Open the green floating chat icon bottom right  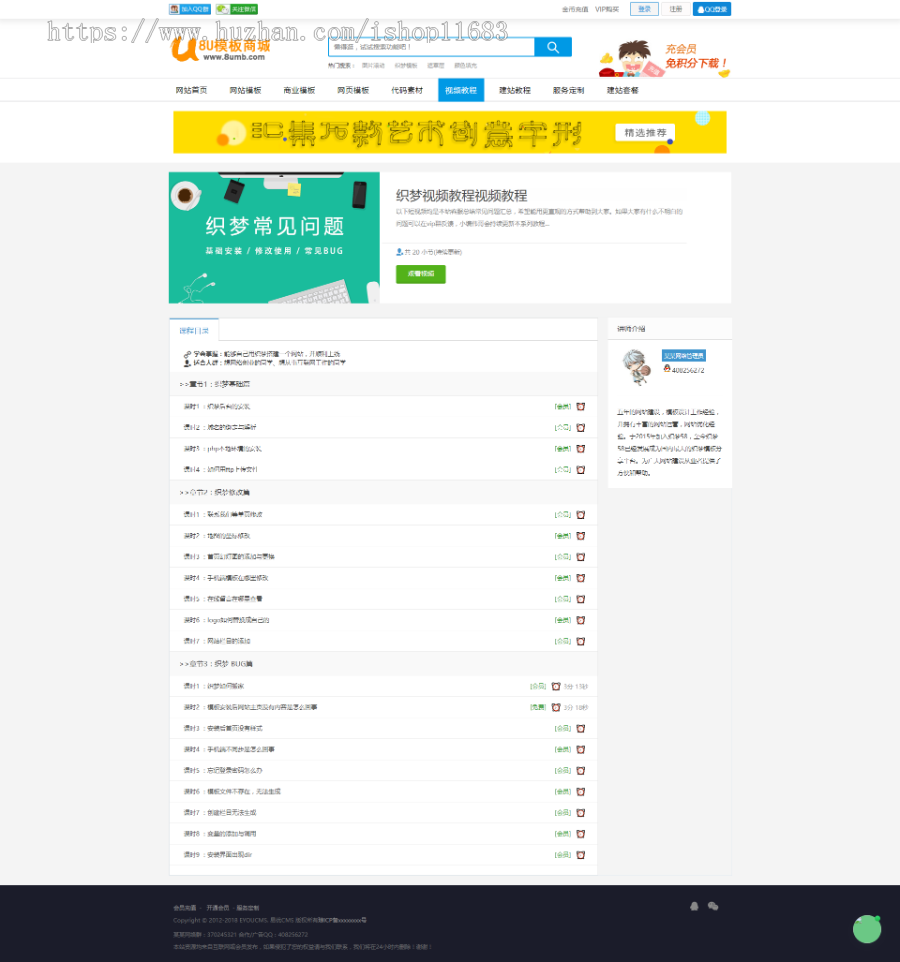pos(867,929)
